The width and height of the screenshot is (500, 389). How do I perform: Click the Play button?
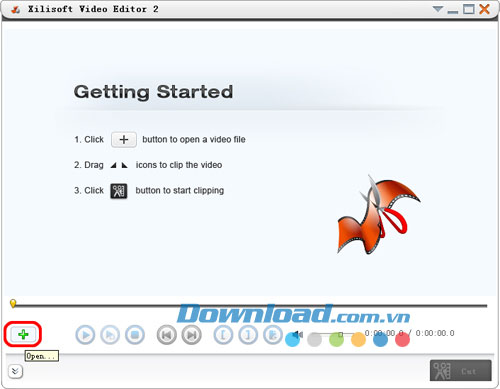click(x=85, y=335)
